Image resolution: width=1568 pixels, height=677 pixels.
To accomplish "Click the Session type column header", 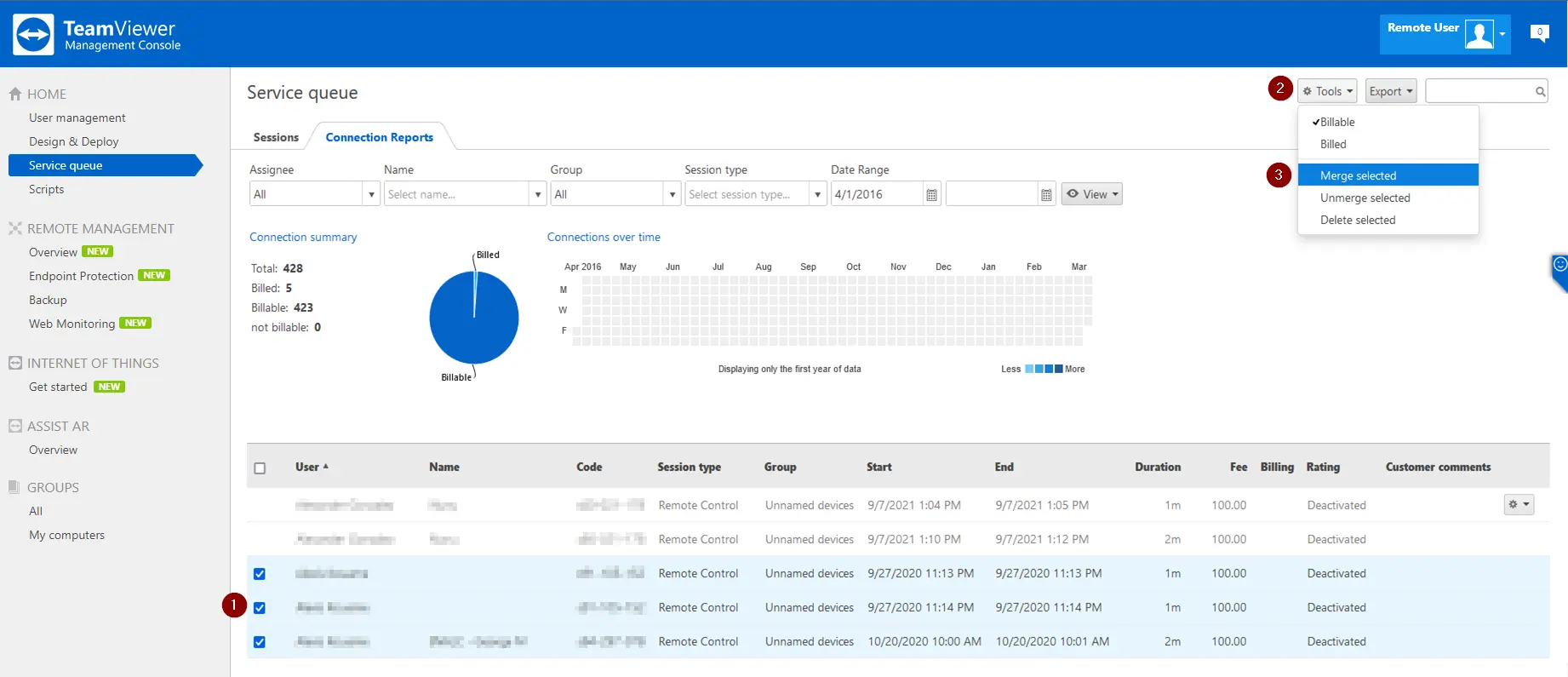I will coord(689,467).
